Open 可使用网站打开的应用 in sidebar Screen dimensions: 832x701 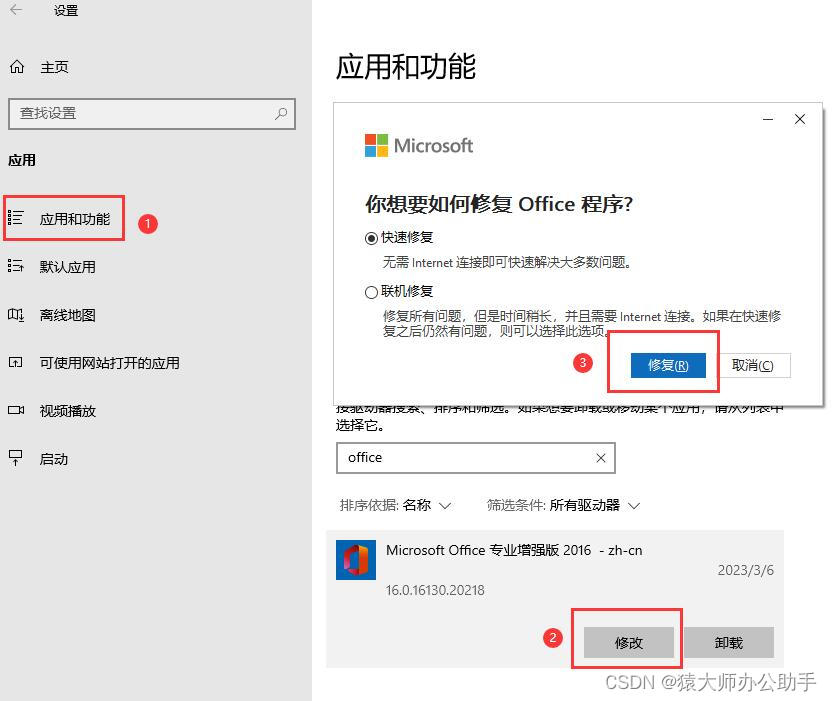pos(109,363)
